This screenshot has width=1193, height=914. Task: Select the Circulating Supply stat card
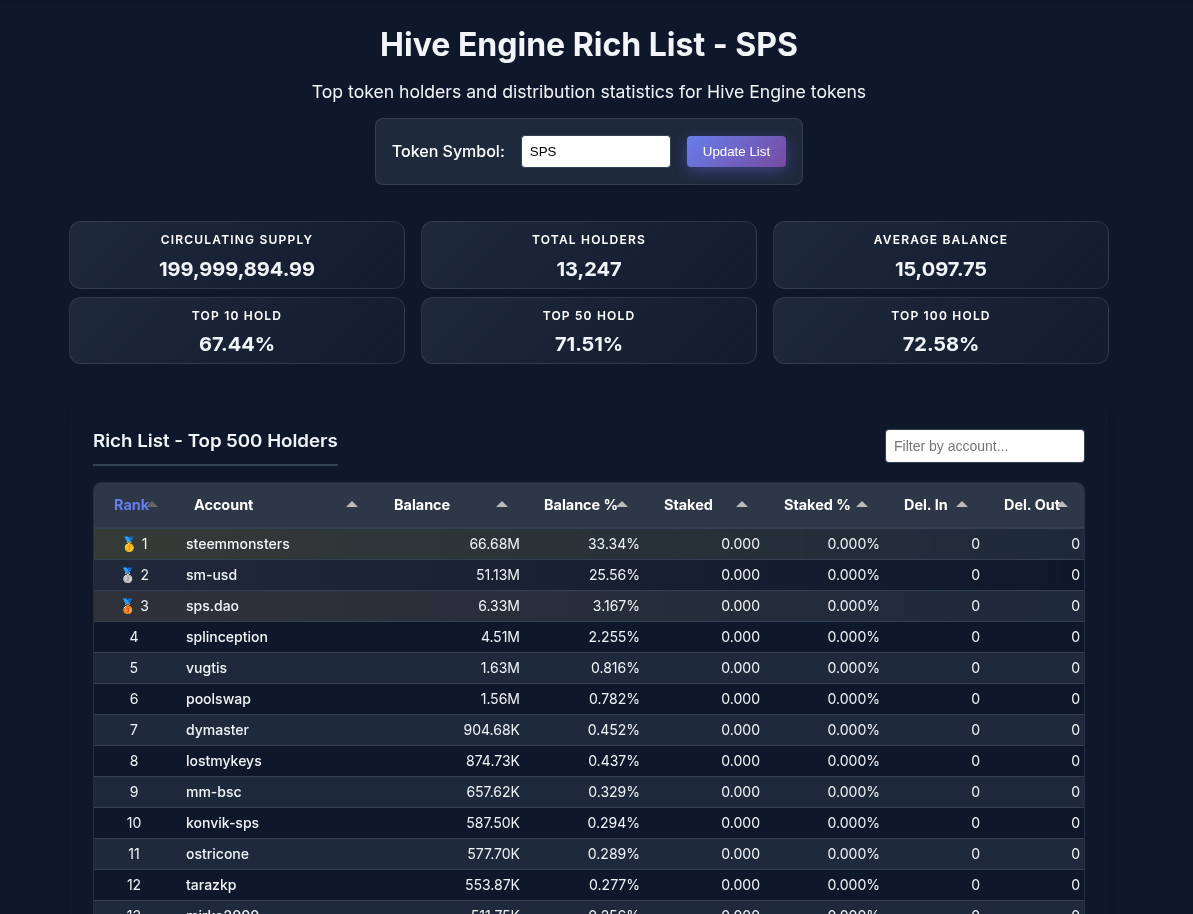(x=237, y=255)
